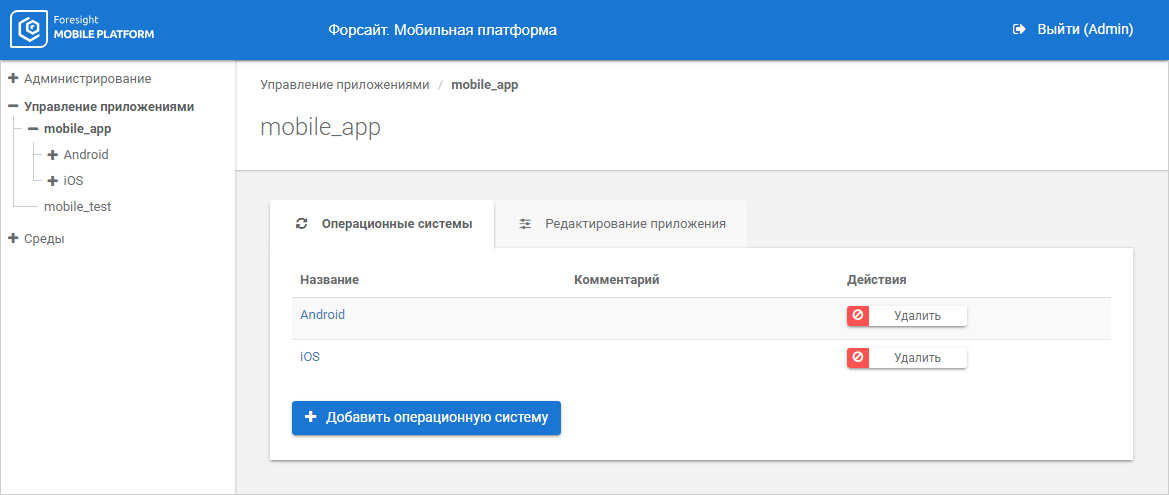Click the refresh icon on Операционные системы tab
The height and width of the screenshot is (495, 1169).
point(302,224)
